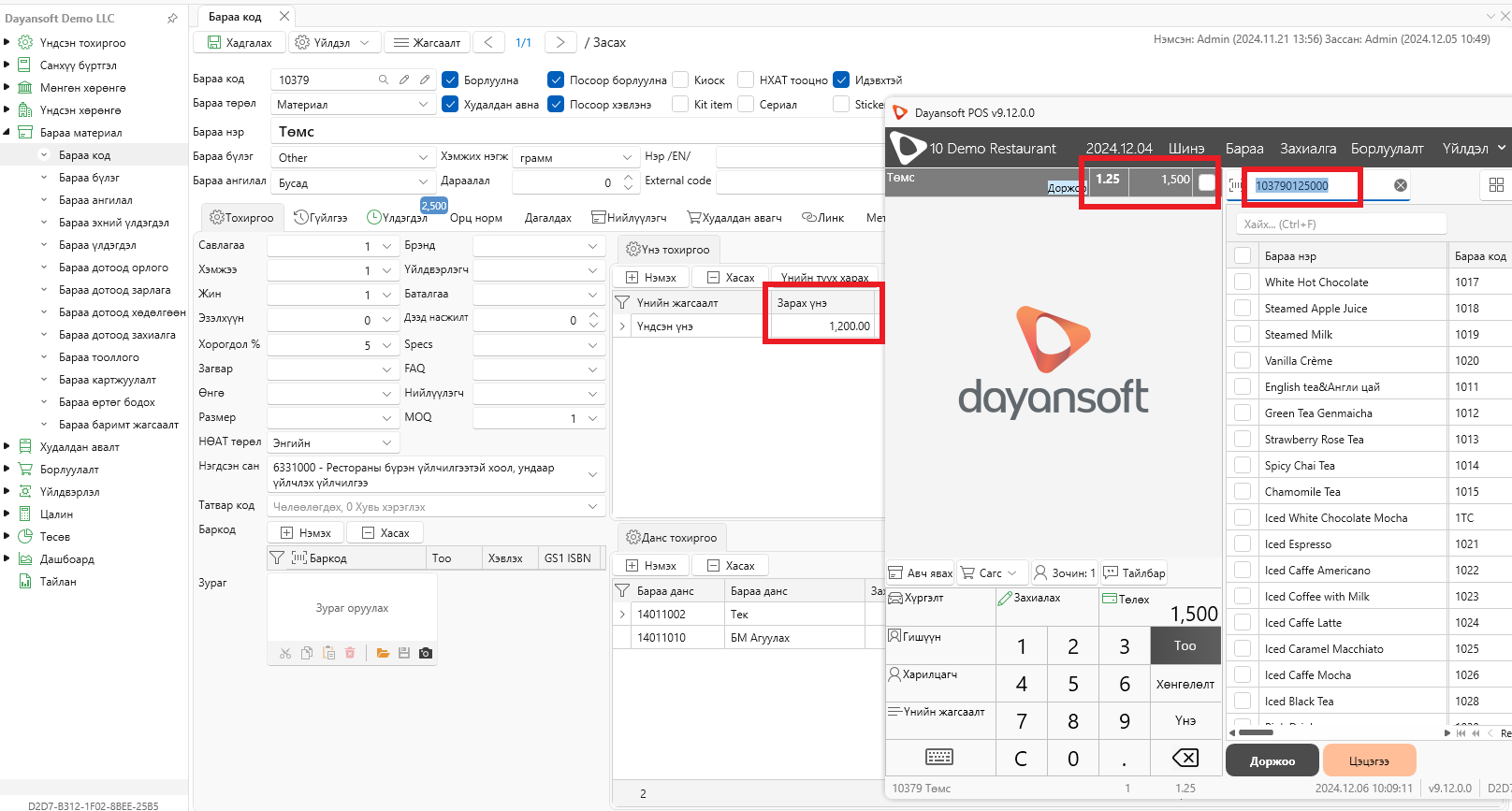Viewport: 1512px width, 811px height.
Task: Click filter icon beside Үнийн жагсаалт header
Action: click(622, 302)
